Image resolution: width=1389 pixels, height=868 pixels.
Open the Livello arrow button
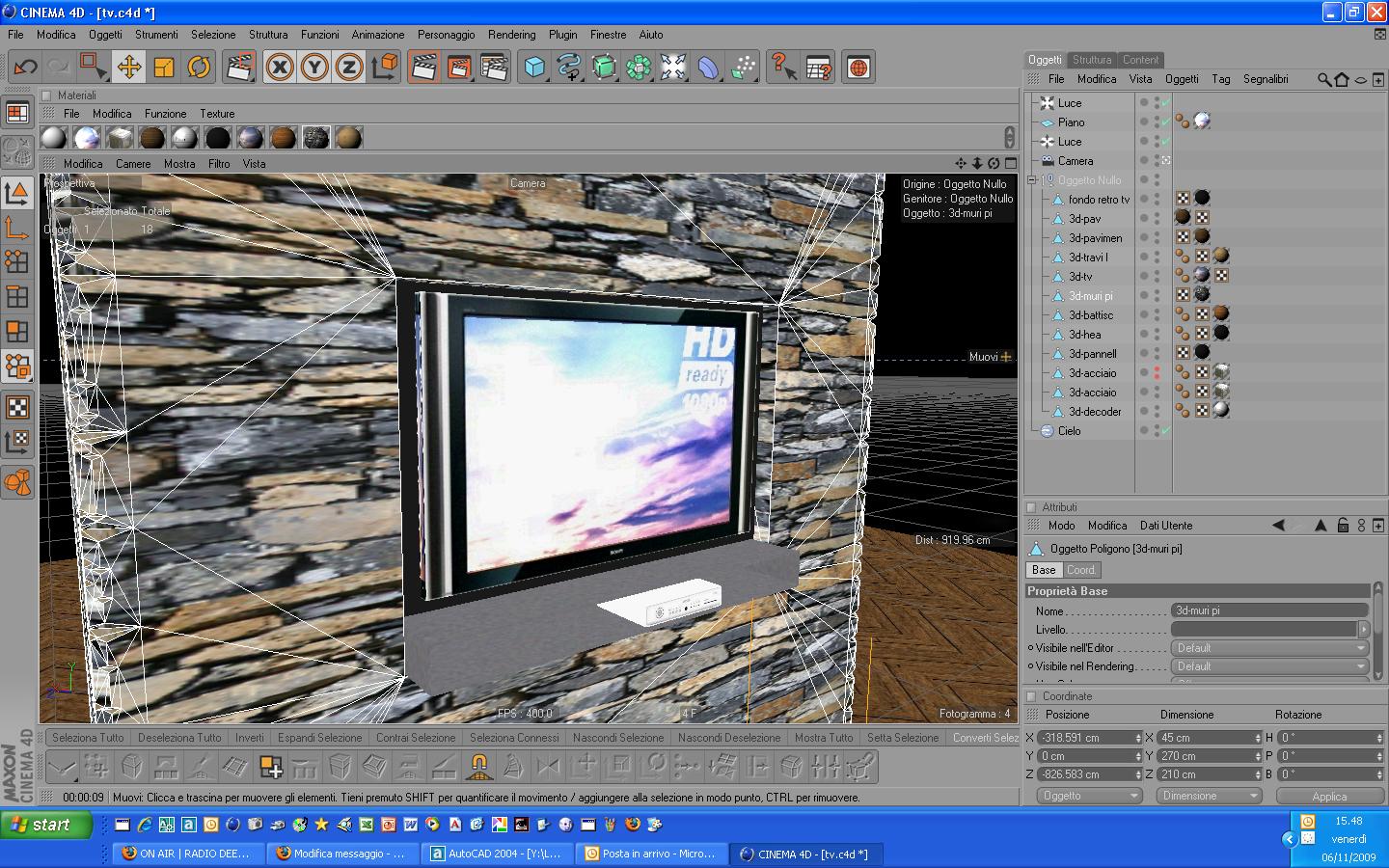[1363, 629]
